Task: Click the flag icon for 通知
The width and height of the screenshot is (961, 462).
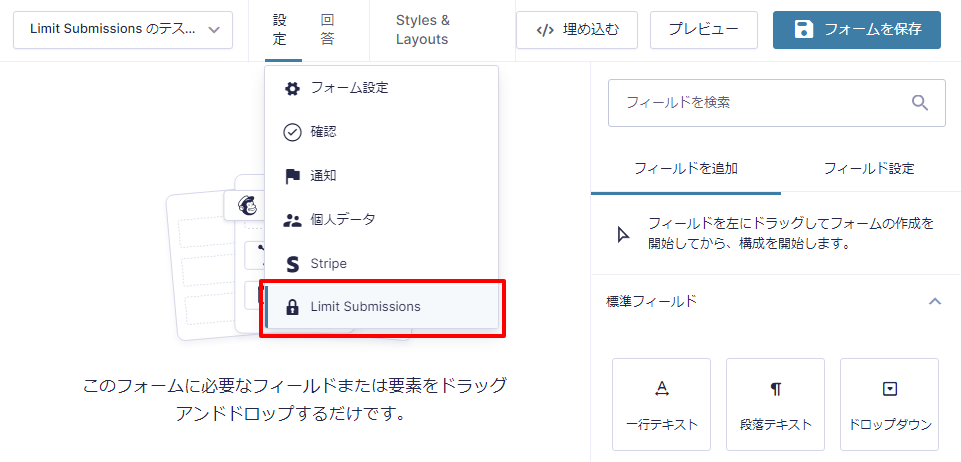Action: coord(292,176)
